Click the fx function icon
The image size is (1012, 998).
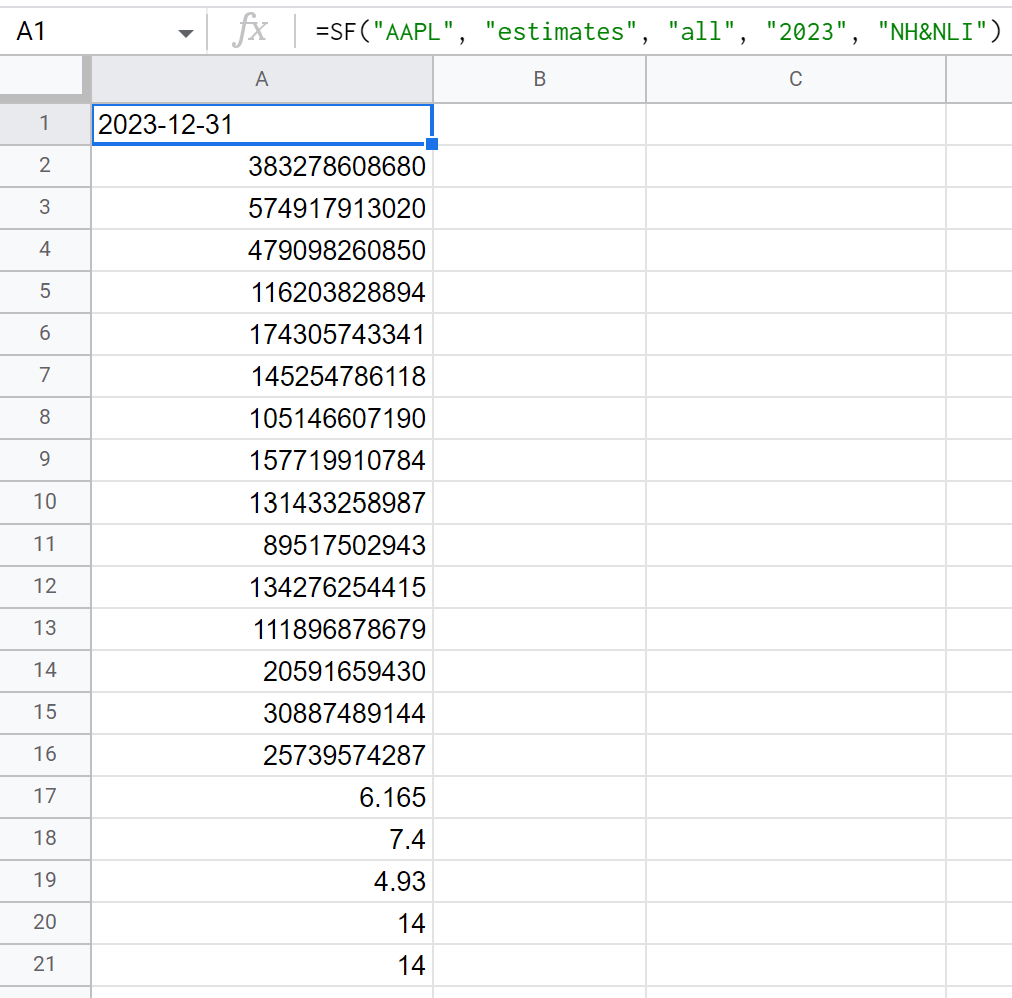(x=250, y=31)
